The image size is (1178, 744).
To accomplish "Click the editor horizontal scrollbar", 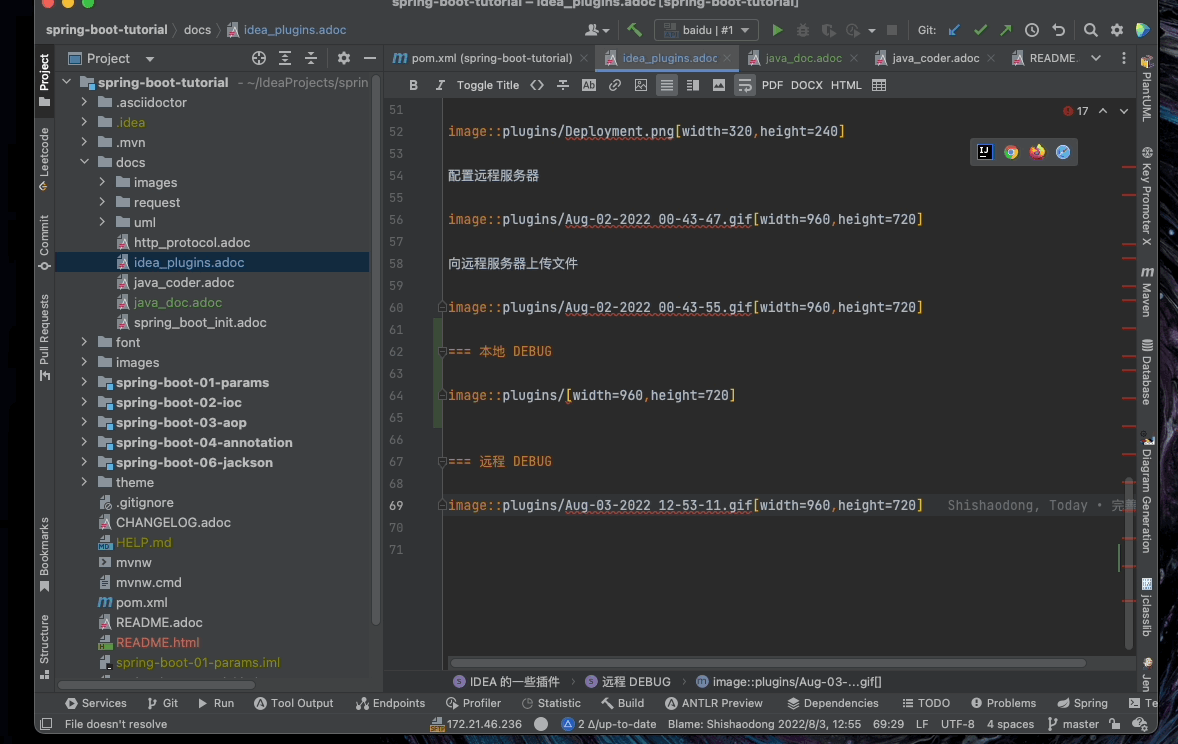I will point(768,663).
